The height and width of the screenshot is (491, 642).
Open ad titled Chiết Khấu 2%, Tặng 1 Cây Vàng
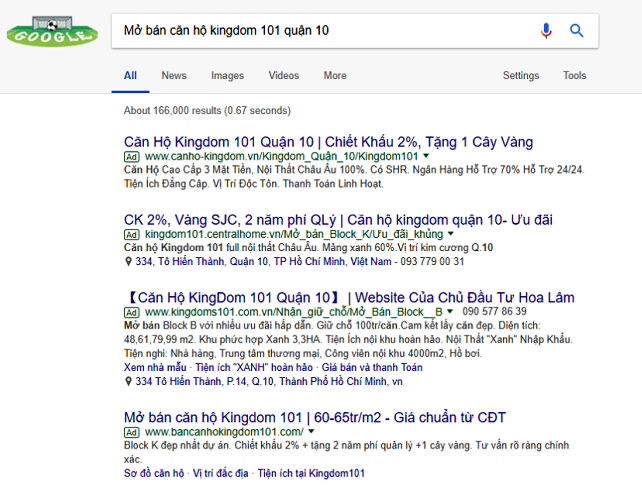(x=328, y=142)
